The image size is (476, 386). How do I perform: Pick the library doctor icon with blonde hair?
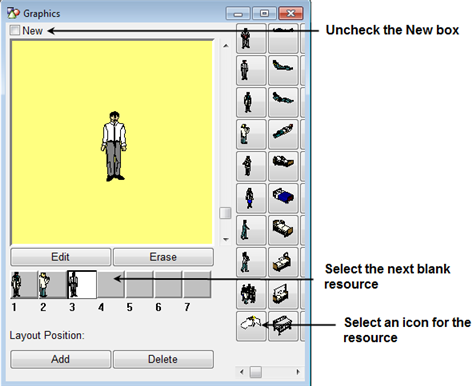[251, 134]
